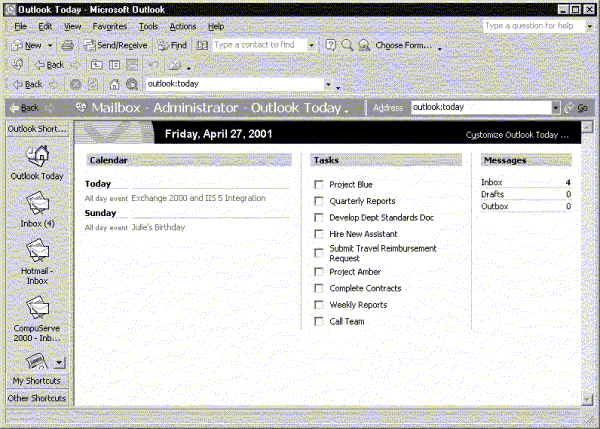Expand the contact-to-find dropdown arrow

tap(311, 46)
